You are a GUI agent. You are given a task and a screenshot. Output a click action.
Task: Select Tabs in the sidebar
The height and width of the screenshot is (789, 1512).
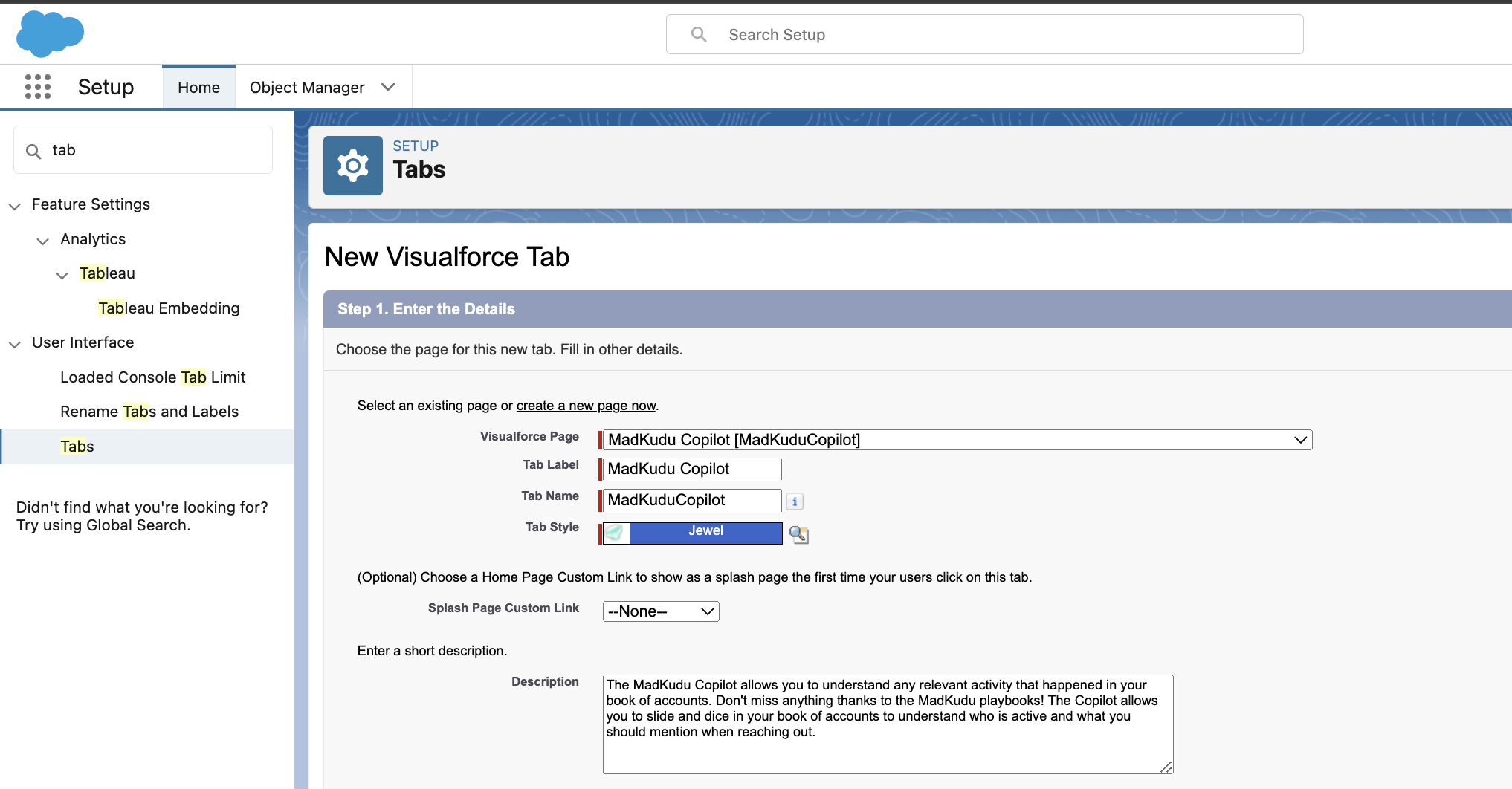(147, 447)
